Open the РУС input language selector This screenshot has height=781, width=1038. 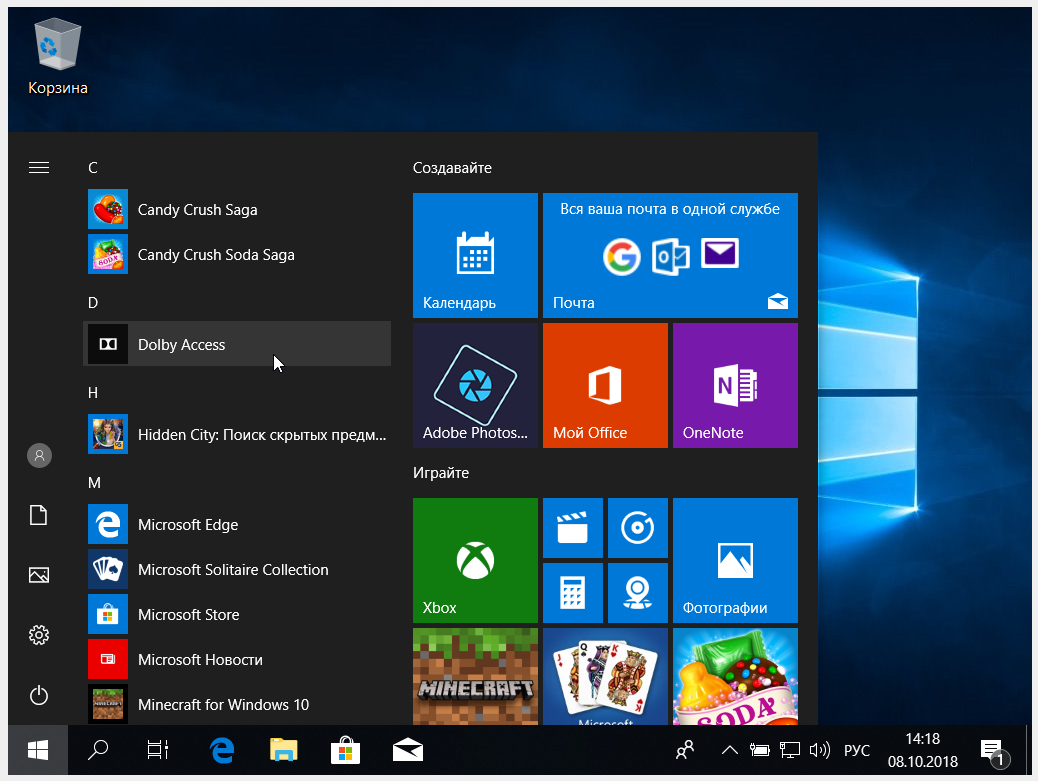pyautogui.click(x=857, y=750)
